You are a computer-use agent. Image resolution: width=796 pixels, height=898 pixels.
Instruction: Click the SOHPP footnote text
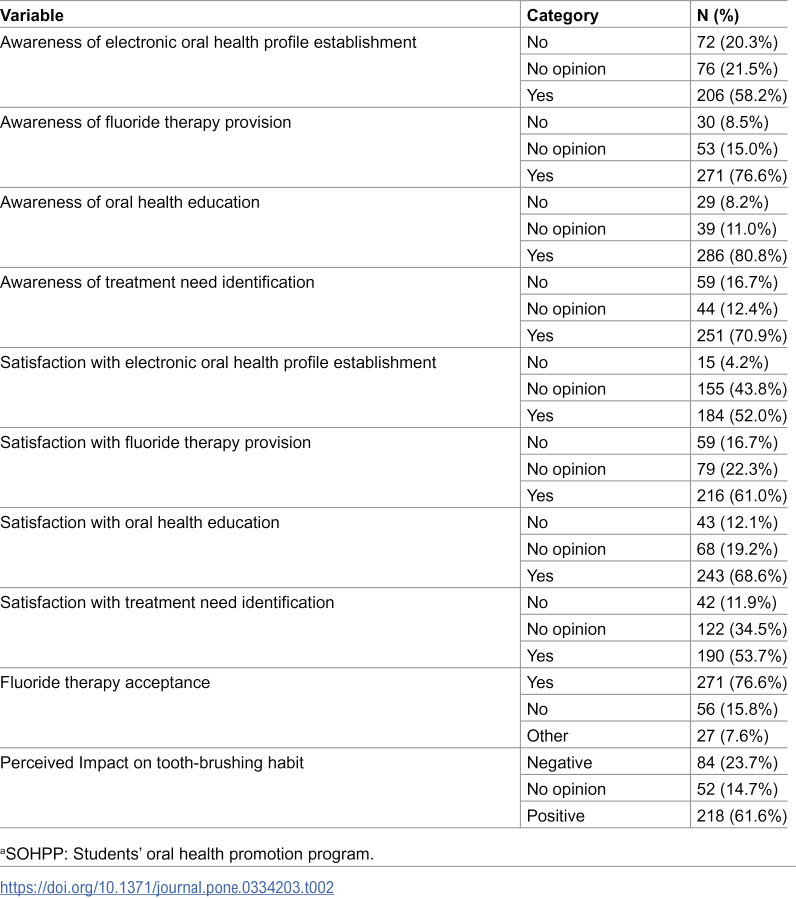click(187, 854)
